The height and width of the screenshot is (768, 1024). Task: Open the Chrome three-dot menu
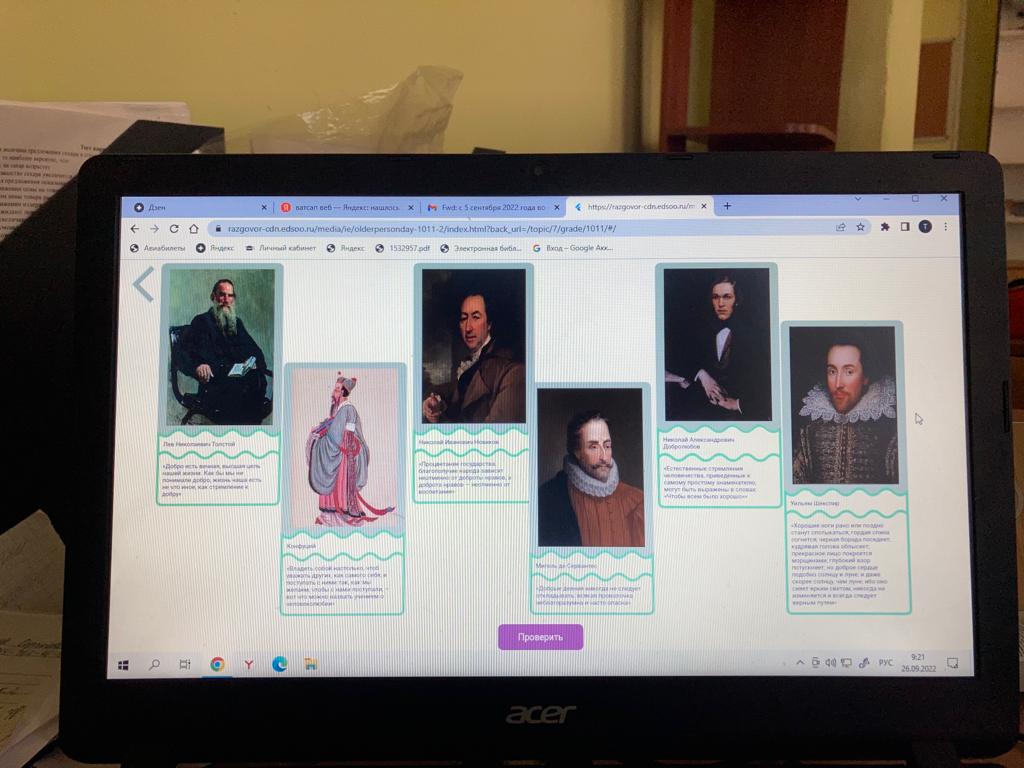point(945,226)
